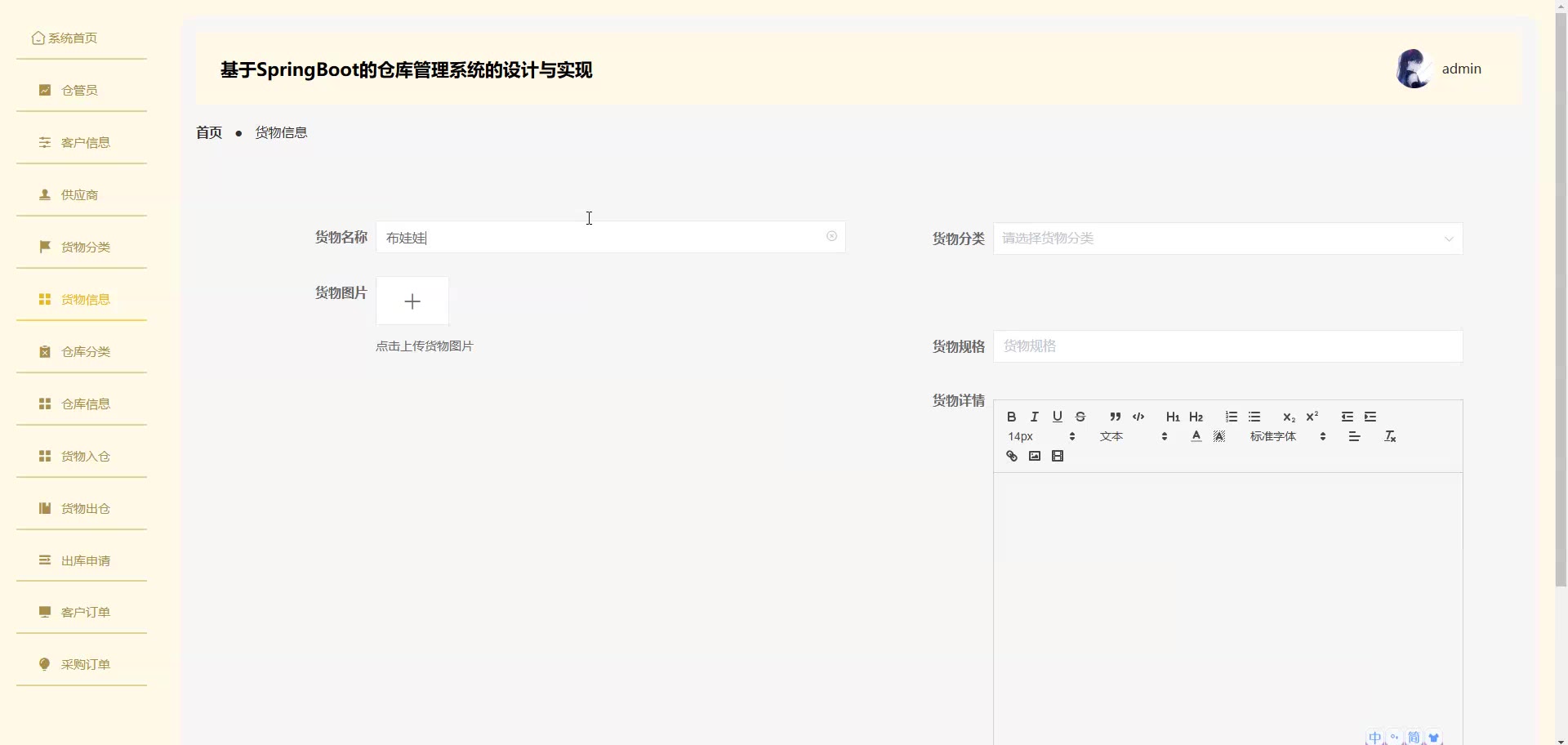Click the admin avatar picture
Viewport: 1568px width, 745px height.
pyautogui.click(x=1414, y=69)
